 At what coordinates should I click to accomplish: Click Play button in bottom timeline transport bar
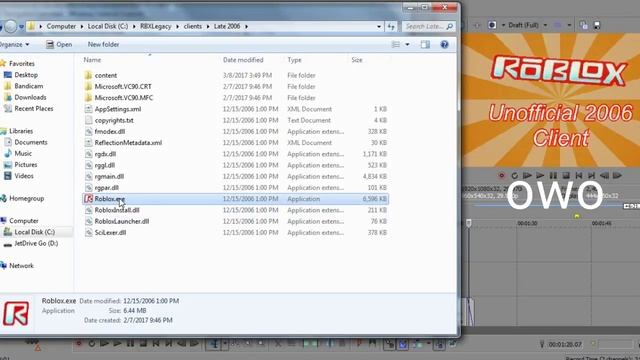117,344
